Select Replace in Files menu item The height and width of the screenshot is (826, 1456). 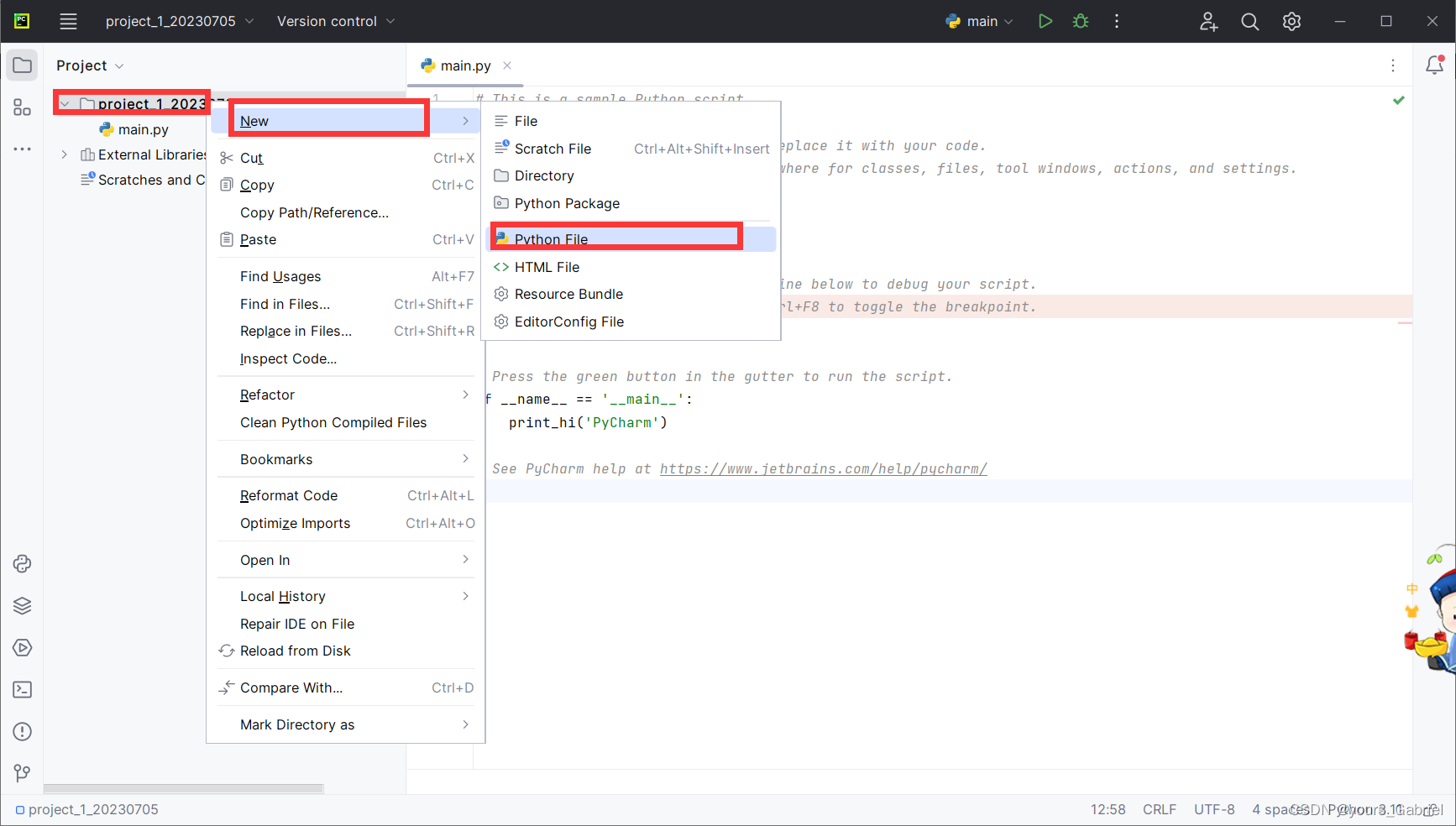pos(346,331)
